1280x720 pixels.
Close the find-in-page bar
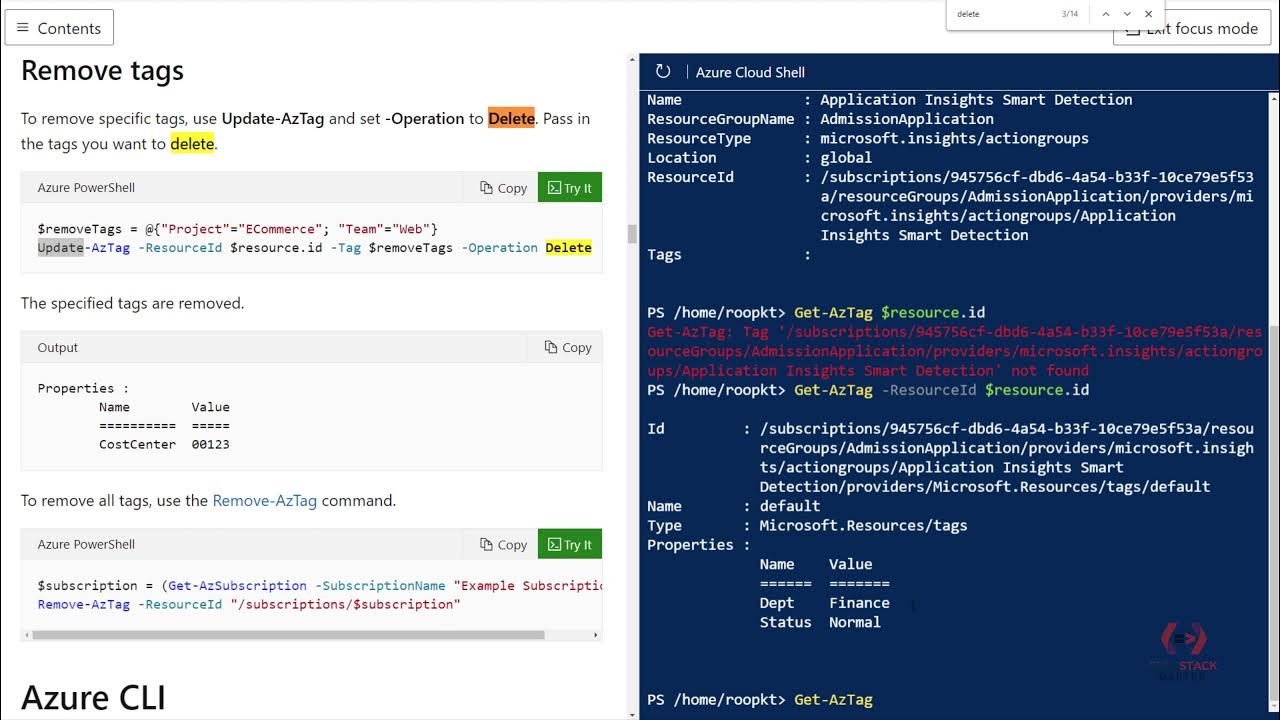[x=1149, y=14]
